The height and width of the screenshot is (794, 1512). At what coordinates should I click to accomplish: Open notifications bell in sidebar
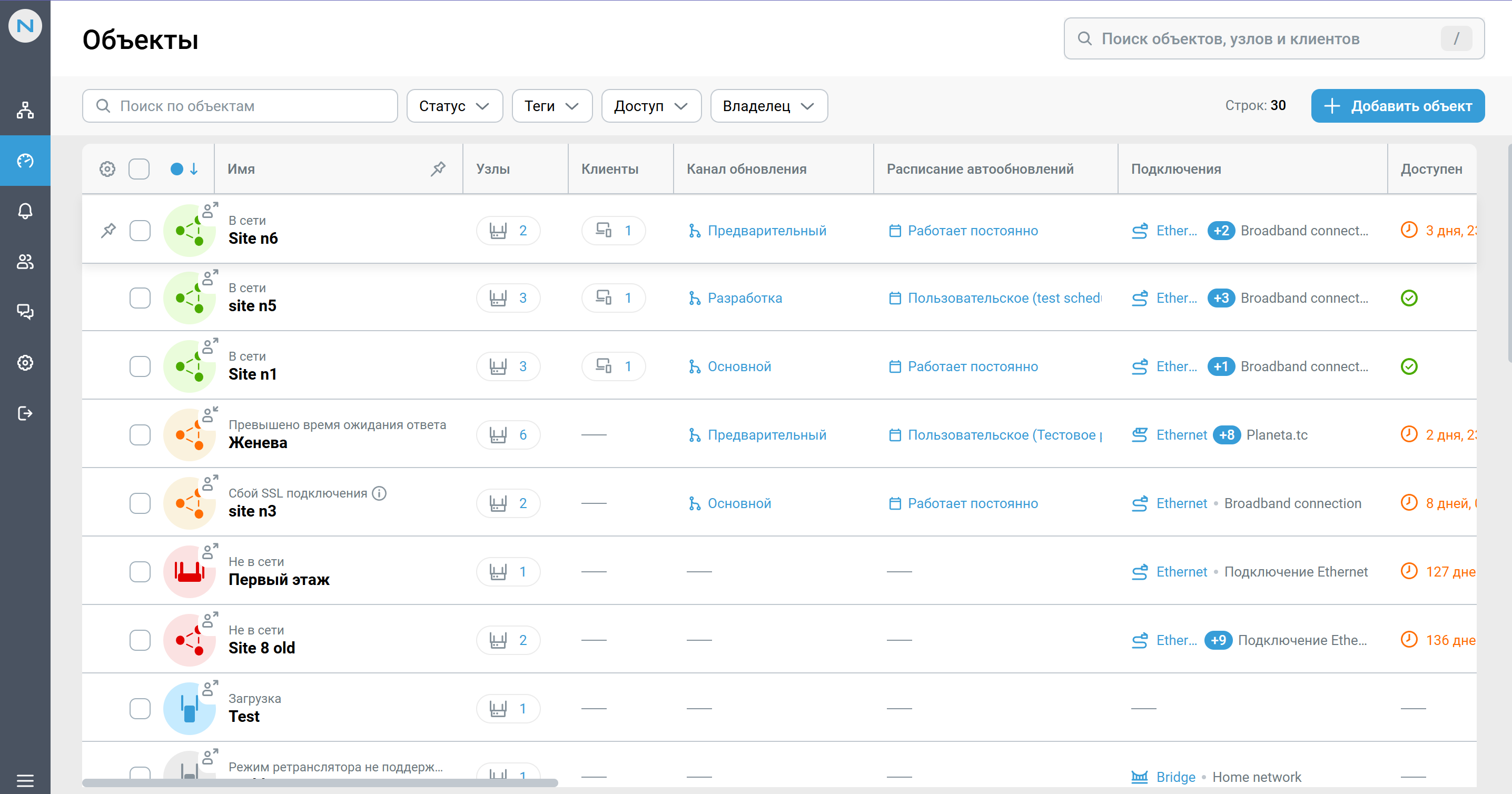25,211
